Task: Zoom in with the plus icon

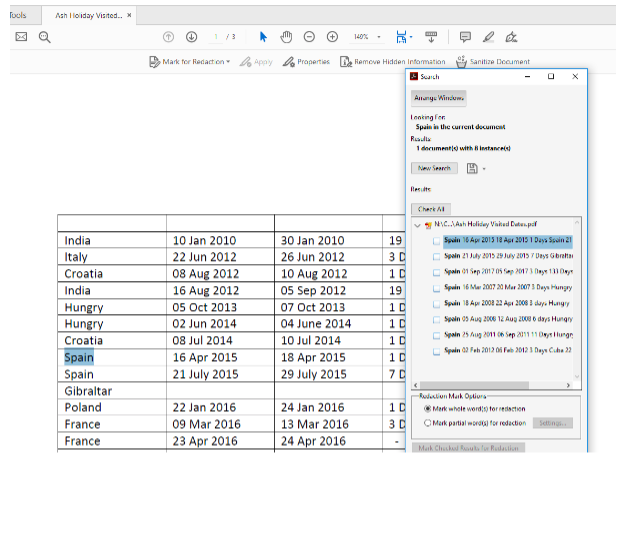Action: [332, 37]
